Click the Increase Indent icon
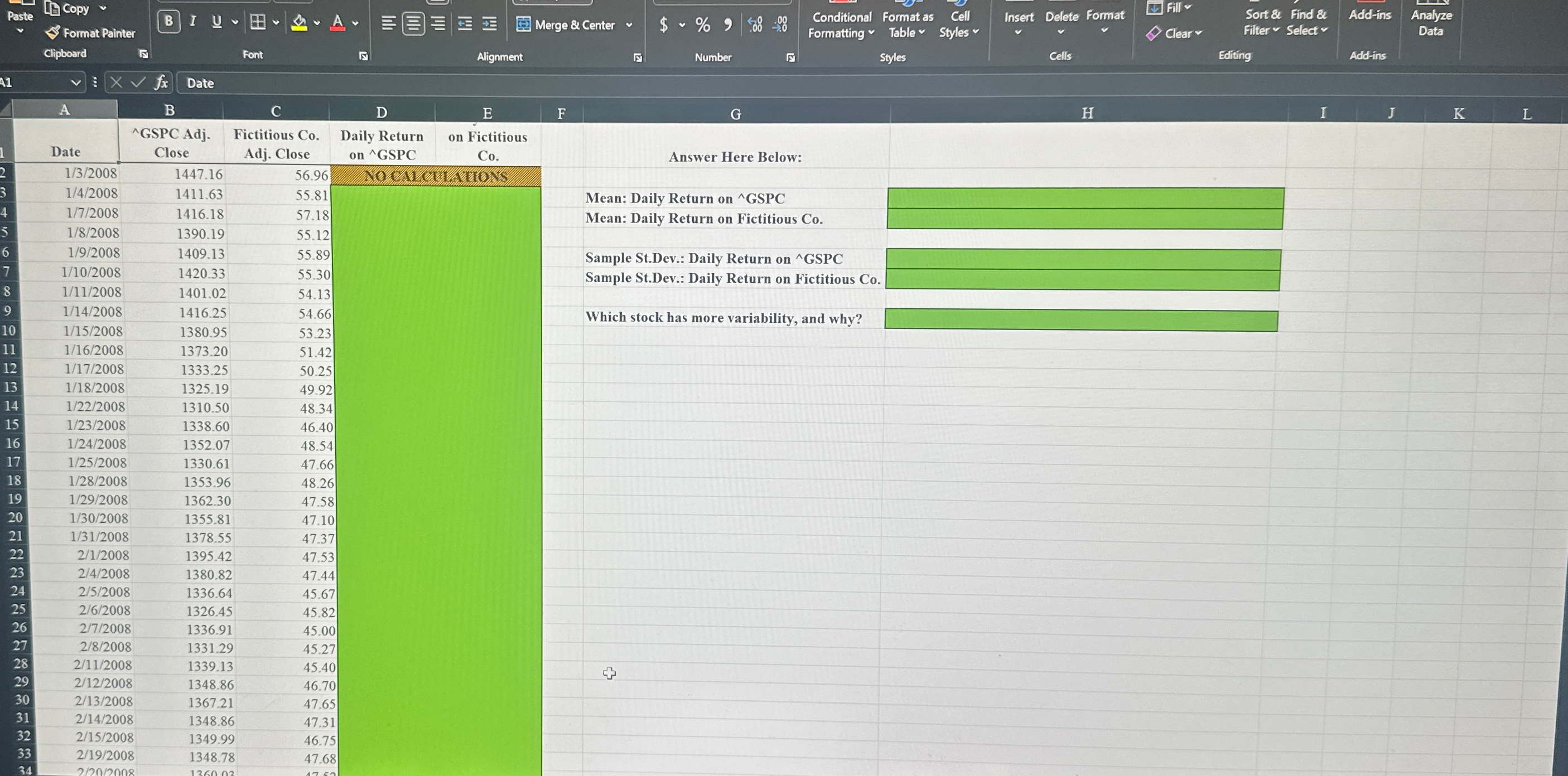Image resolution: width=1568 pixels, height=776 pixels. [x=489, y=25]
